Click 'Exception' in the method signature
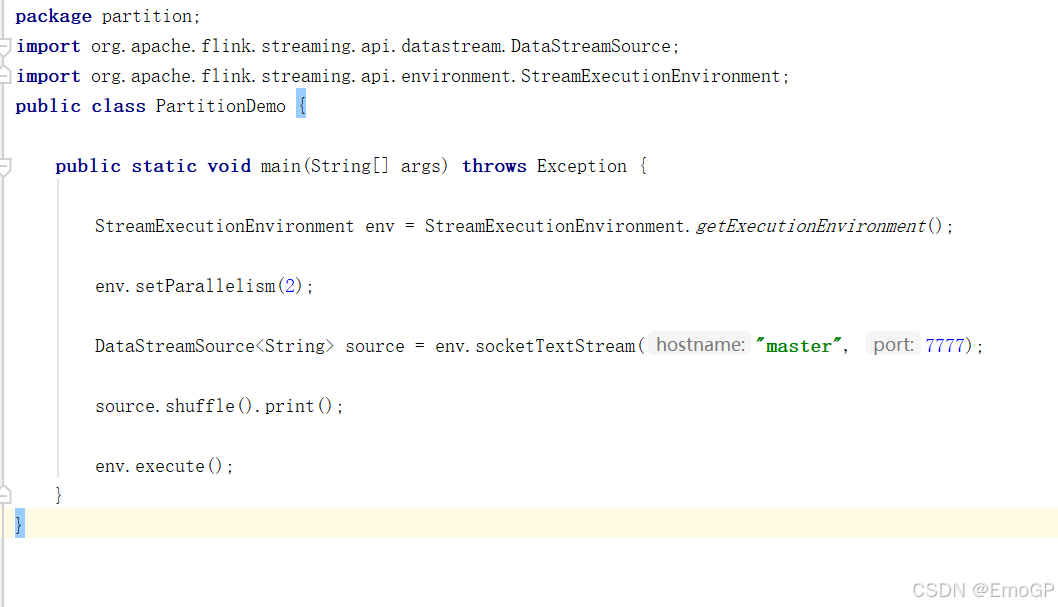 pyautogui.click(x=582, y=166)
